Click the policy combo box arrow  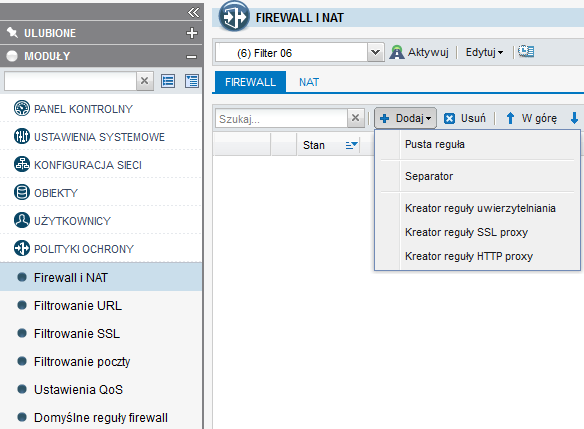pos(375,53)
